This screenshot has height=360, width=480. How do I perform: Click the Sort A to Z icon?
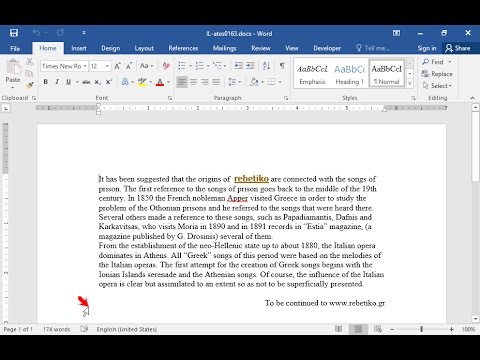(x=266, y=66)
